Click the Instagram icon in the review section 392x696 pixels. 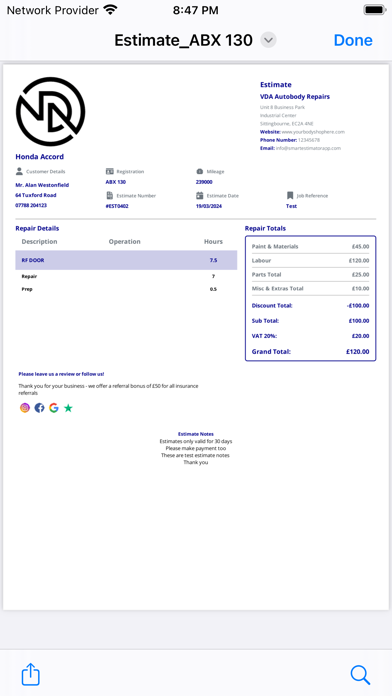pos(25,408)
